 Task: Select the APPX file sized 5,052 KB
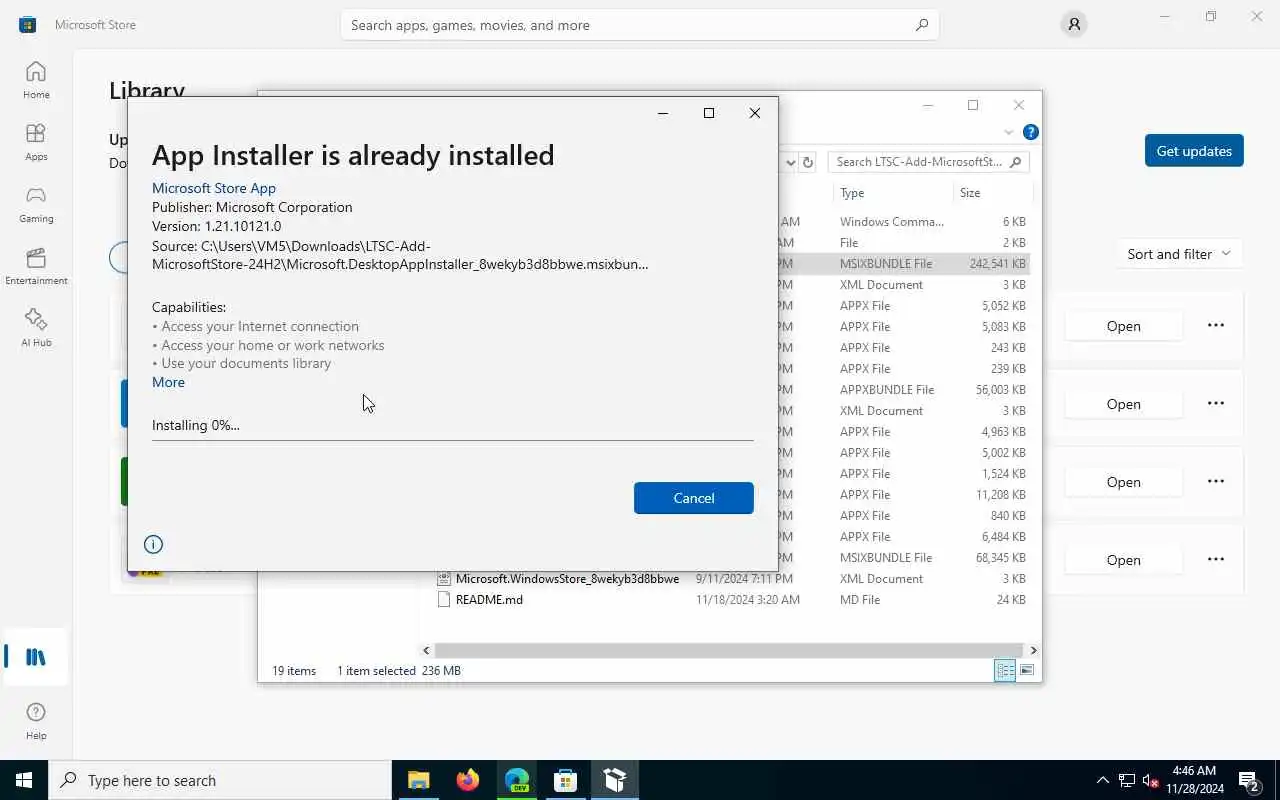point(905,306)
